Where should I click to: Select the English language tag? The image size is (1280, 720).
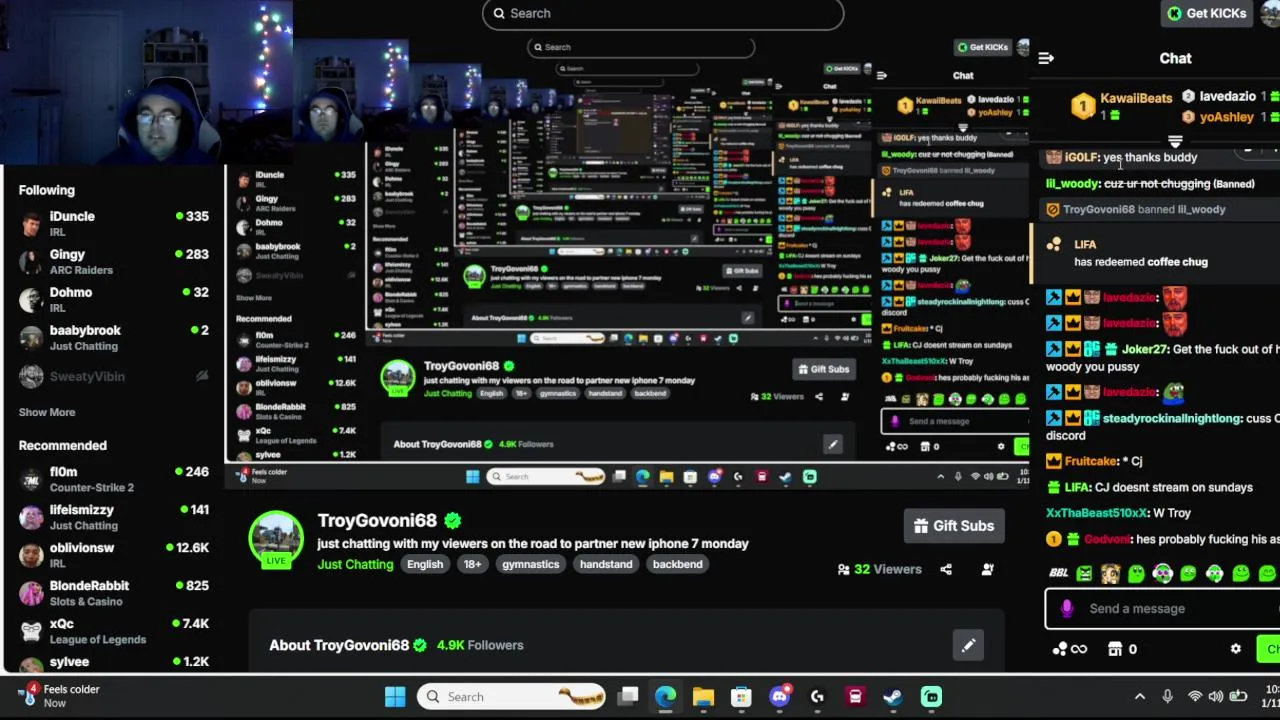[x=424, y=564]
